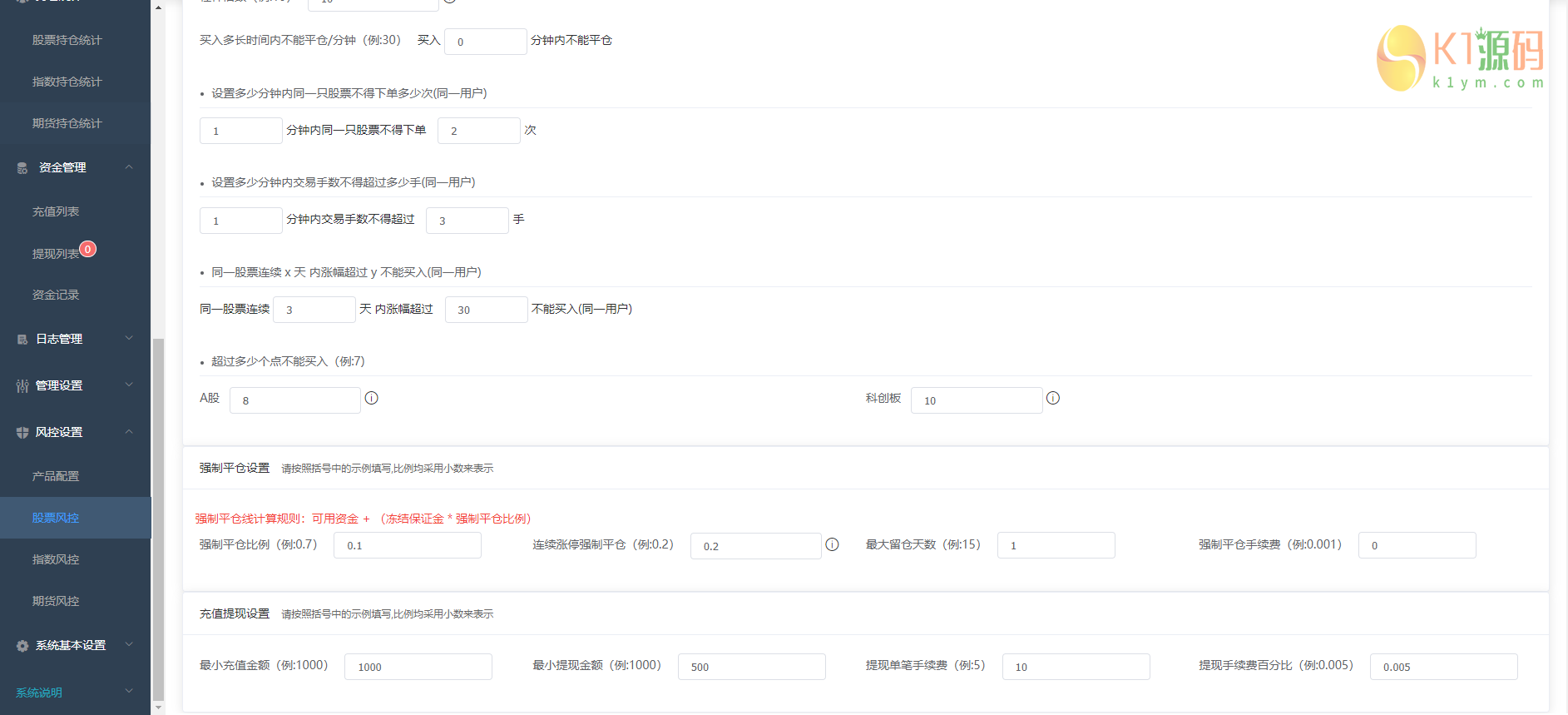Collapse the 风控设置 menu chevron

[x=129, y=431]
